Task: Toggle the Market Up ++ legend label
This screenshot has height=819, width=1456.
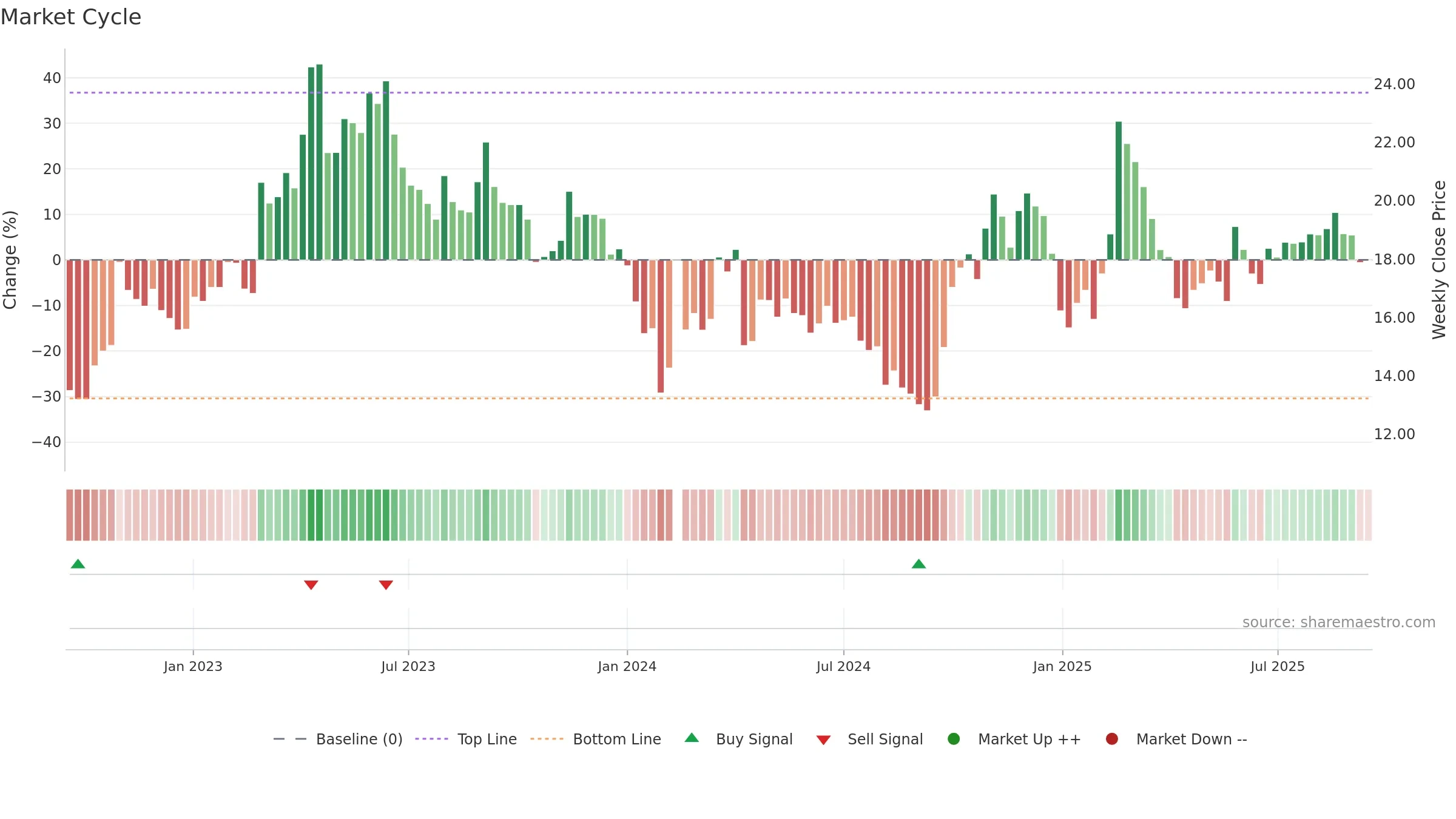Action: (1030, 739)
